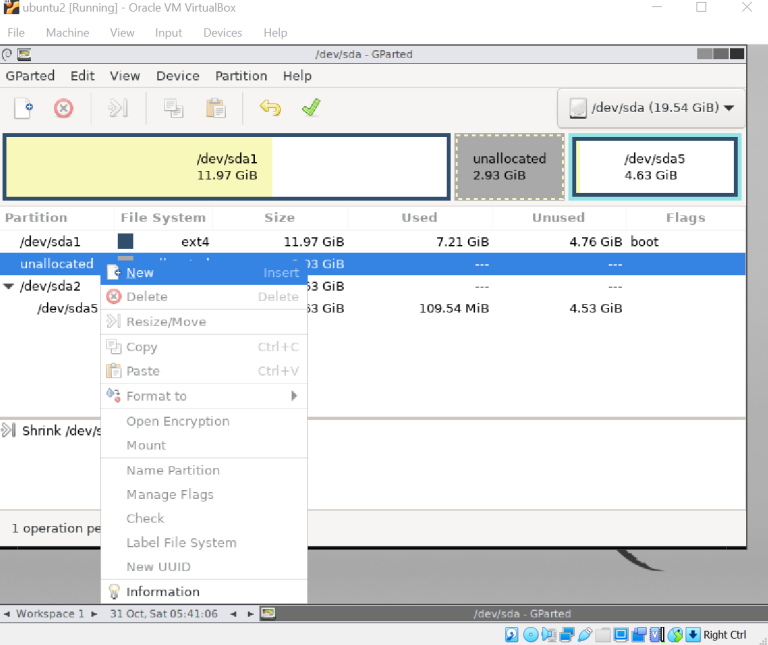Open VirtualBox Devices menu
This screenshot has height=645, width=768.
point(222,33)
